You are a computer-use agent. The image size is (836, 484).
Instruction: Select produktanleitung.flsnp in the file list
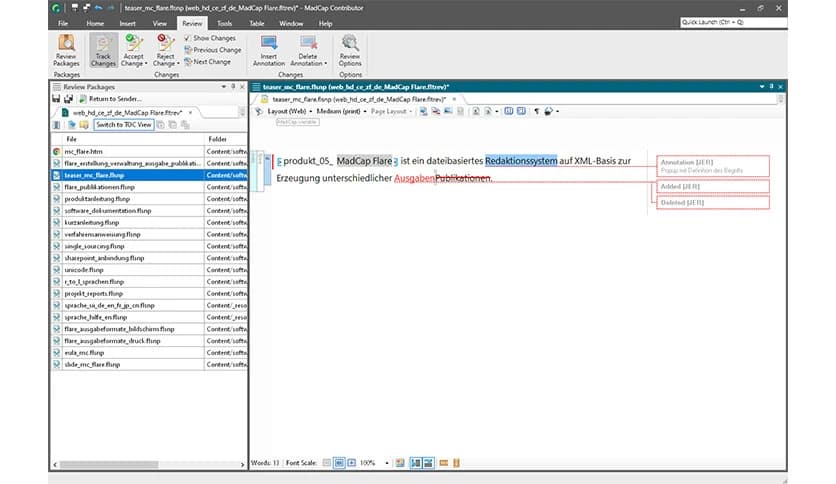[x=149, y=199]
